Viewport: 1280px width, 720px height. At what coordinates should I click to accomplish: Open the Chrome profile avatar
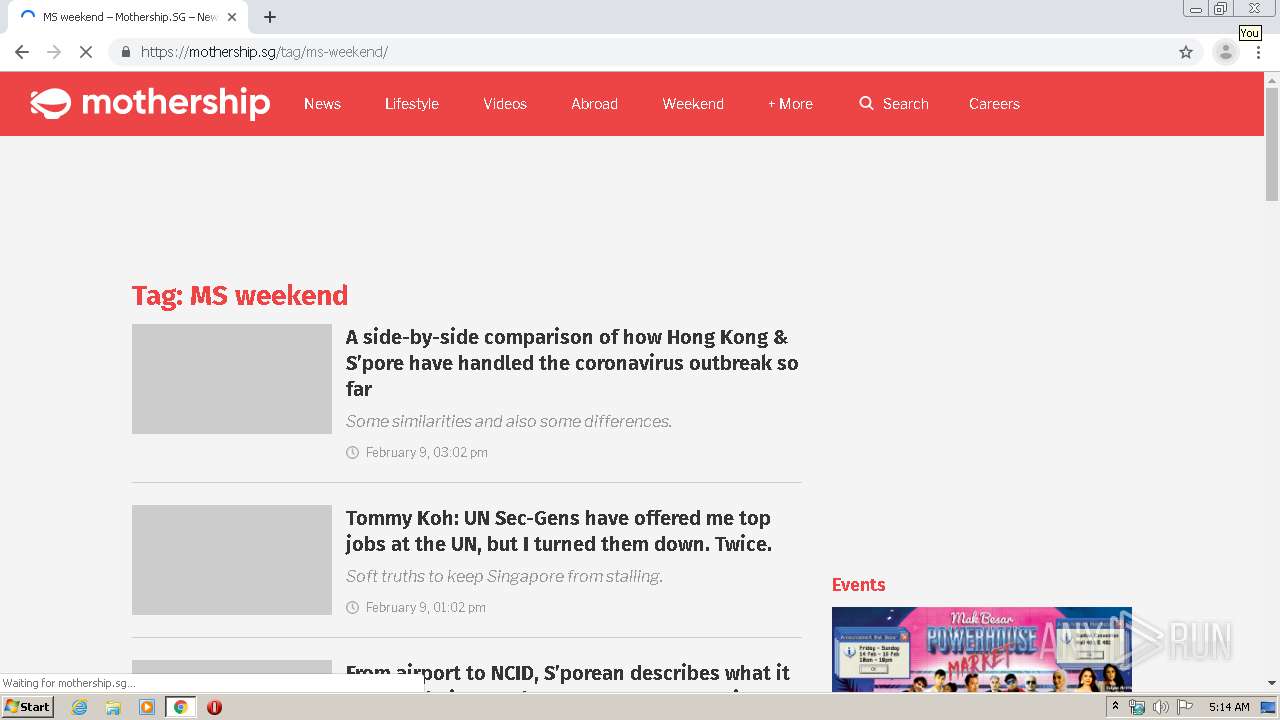[1225, 52]
